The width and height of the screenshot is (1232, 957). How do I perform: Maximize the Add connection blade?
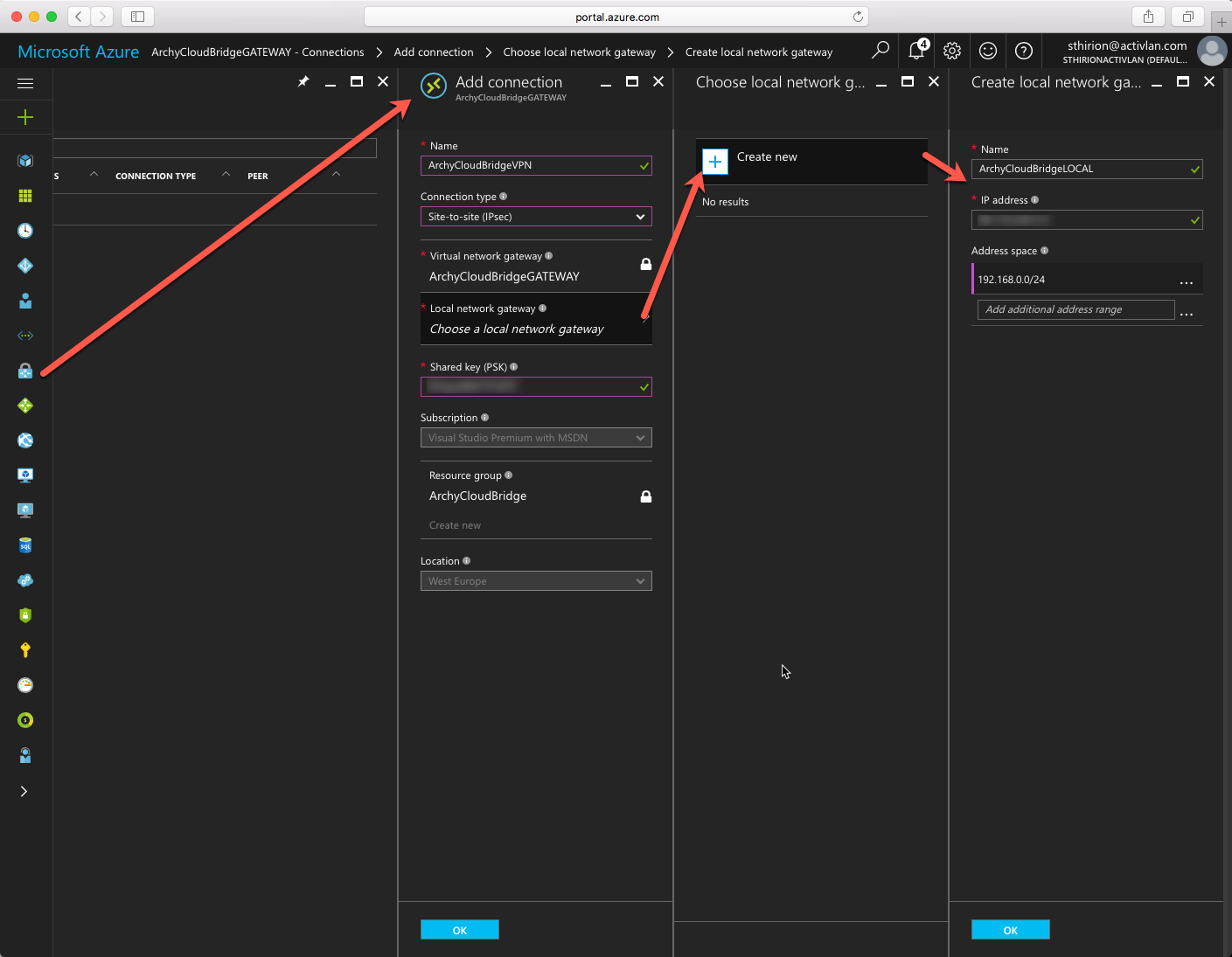pyautogui.click(x=632, y=81)
